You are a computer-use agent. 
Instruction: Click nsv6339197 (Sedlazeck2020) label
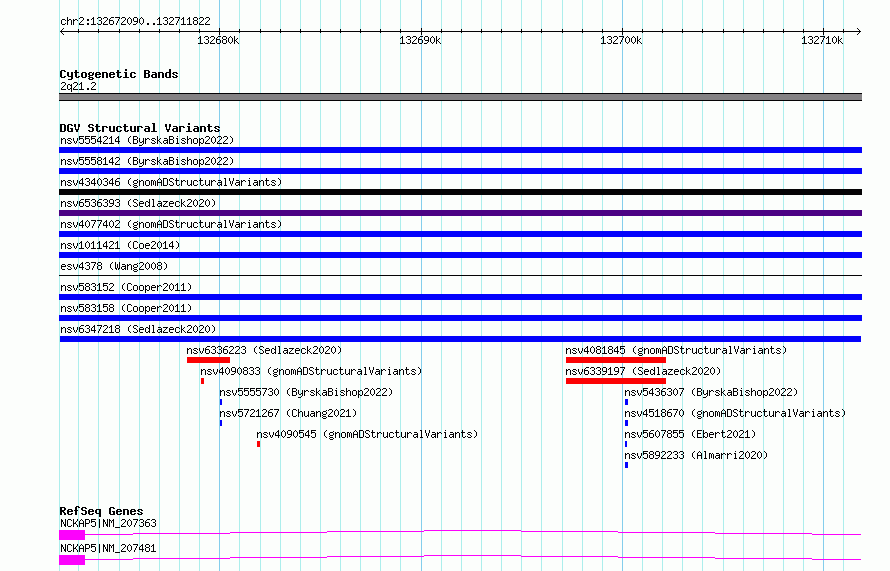tap(643, 371)
